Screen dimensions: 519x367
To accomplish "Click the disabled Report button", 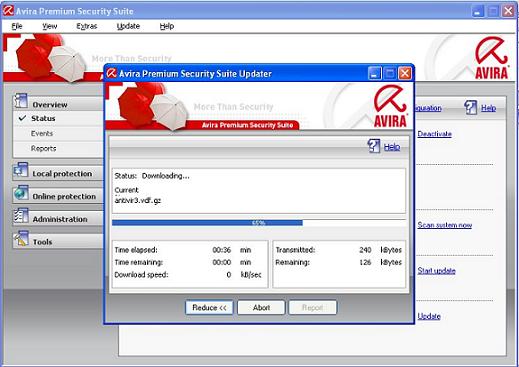I will click(x=313, y=307).
